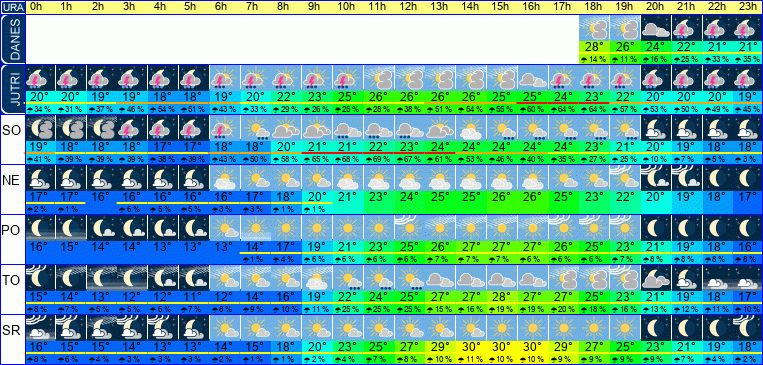Screen dimensions: 763x365
Task: Select the NE day label
Action: coord(12,181)
